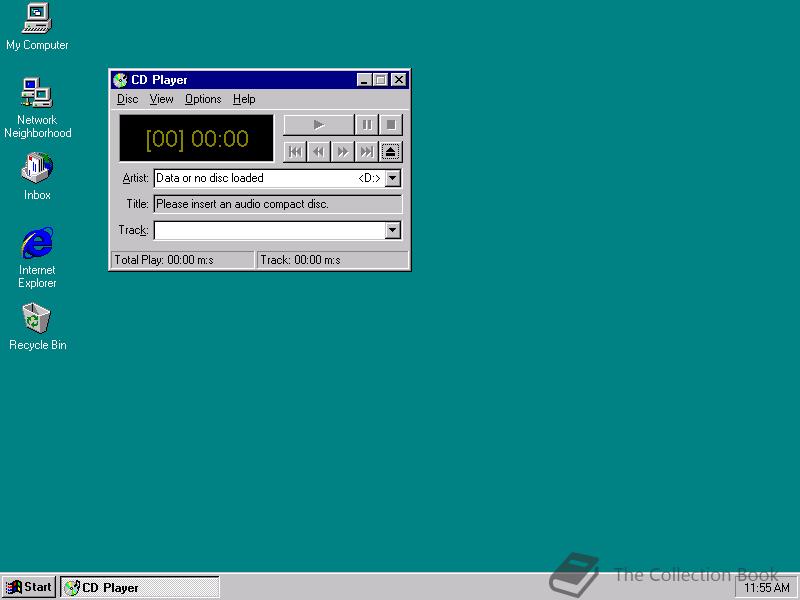This screenshot has height=600, width=800.
Task: Click the Stop button in CD Player
Action: (x=391, y=125)
